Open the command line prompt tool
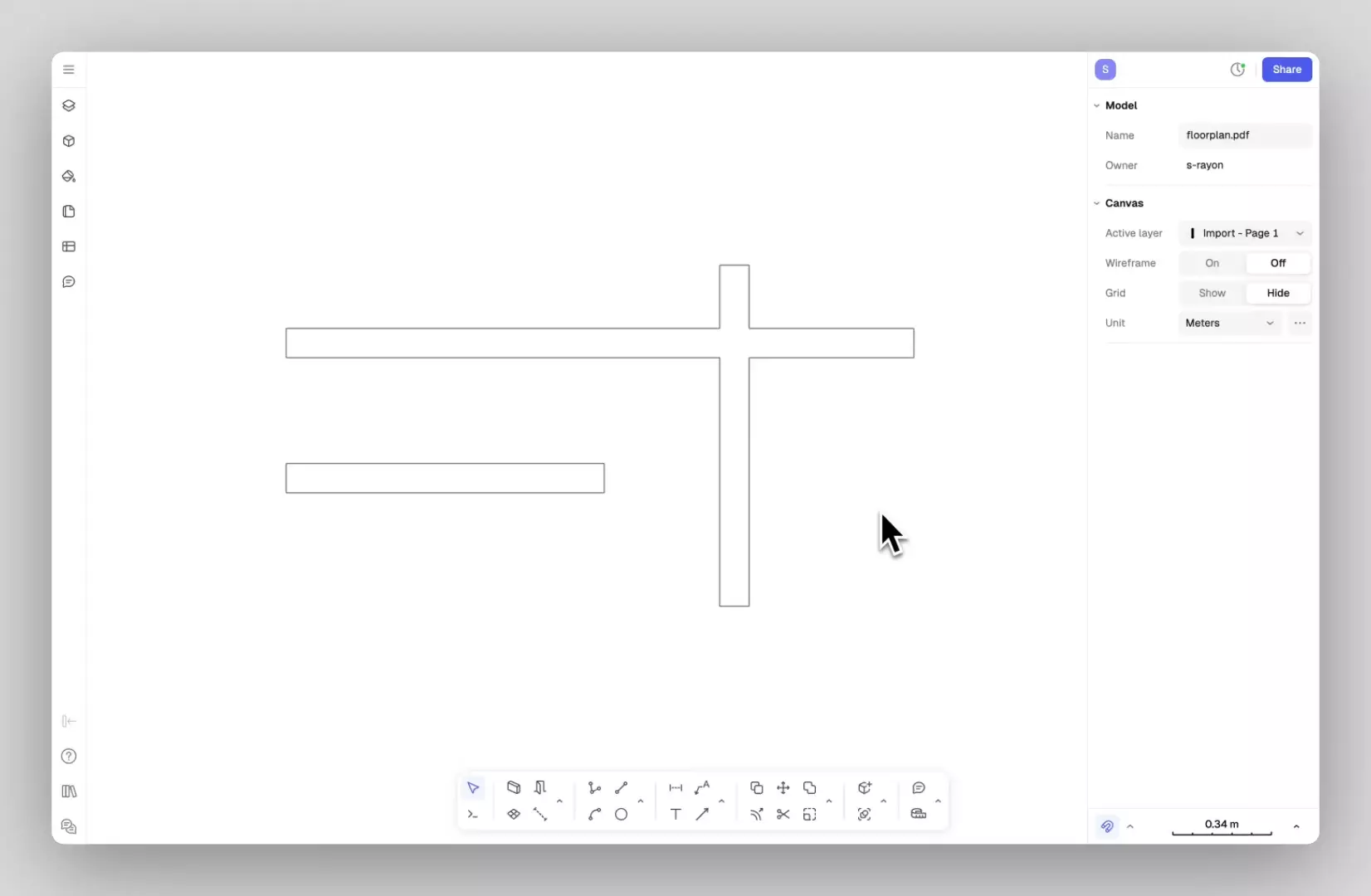The height and width of the screenshot is (896, 1371). (473, 815)
